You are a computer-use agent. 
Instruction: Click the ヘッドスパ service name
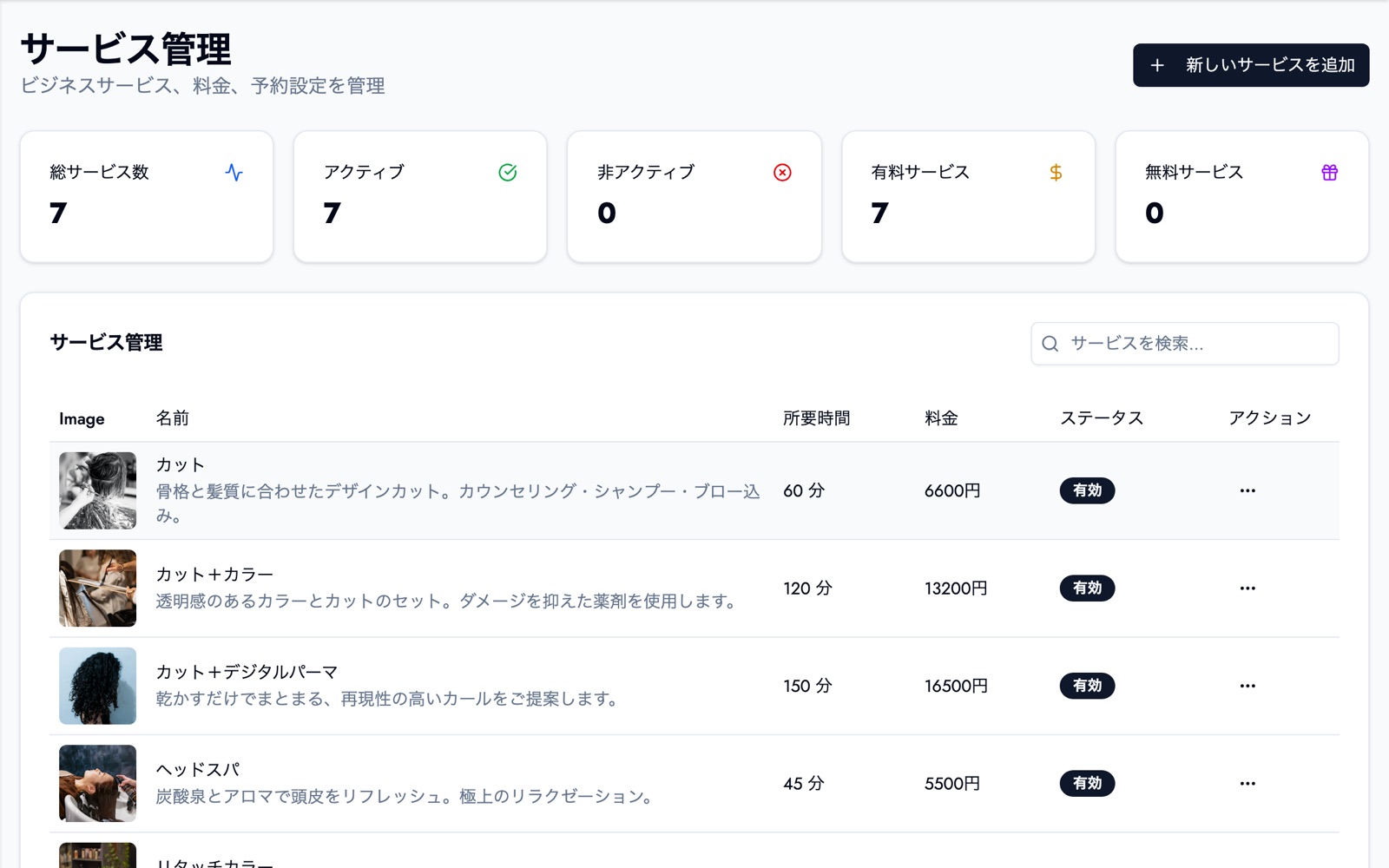198,770
